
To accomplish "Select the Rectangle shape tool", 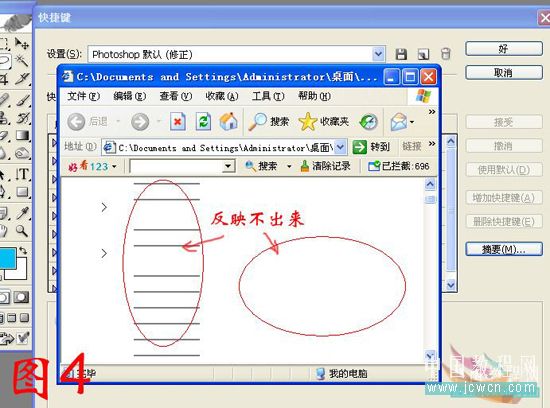I will point(22,192).
